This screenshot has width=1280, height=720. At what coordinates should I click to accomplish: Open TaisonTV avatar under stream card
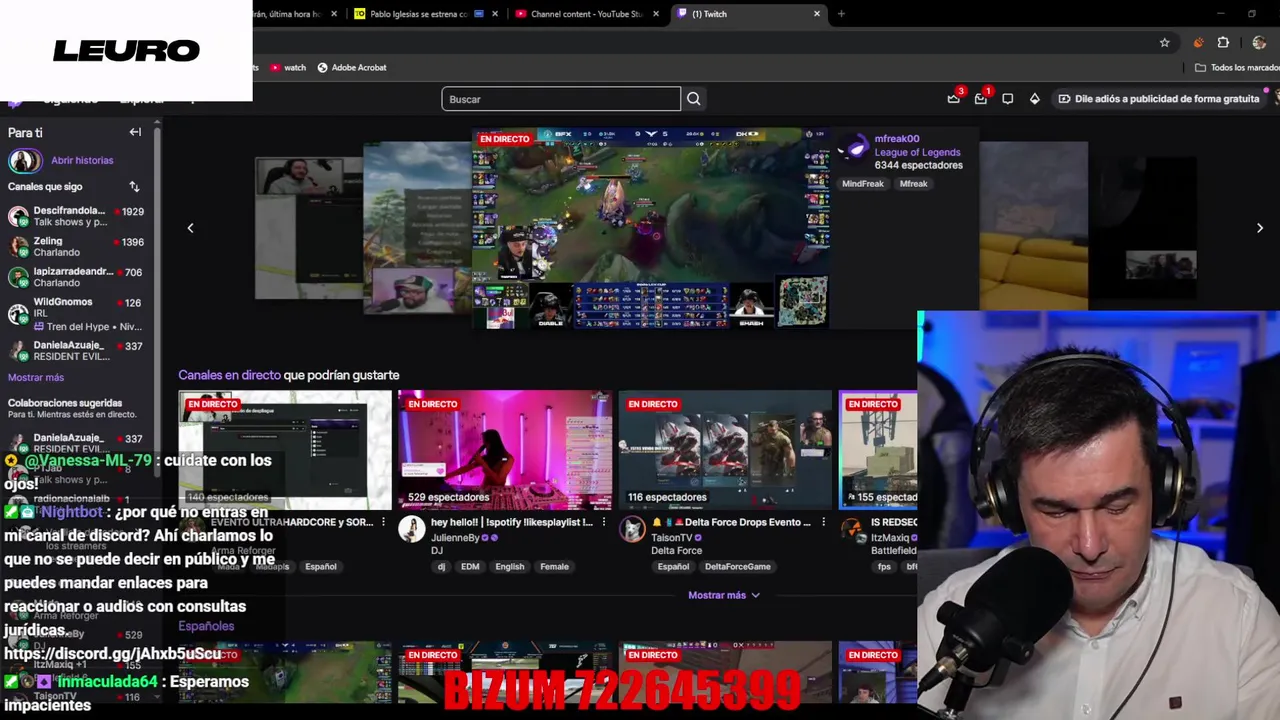click(632, 529)
